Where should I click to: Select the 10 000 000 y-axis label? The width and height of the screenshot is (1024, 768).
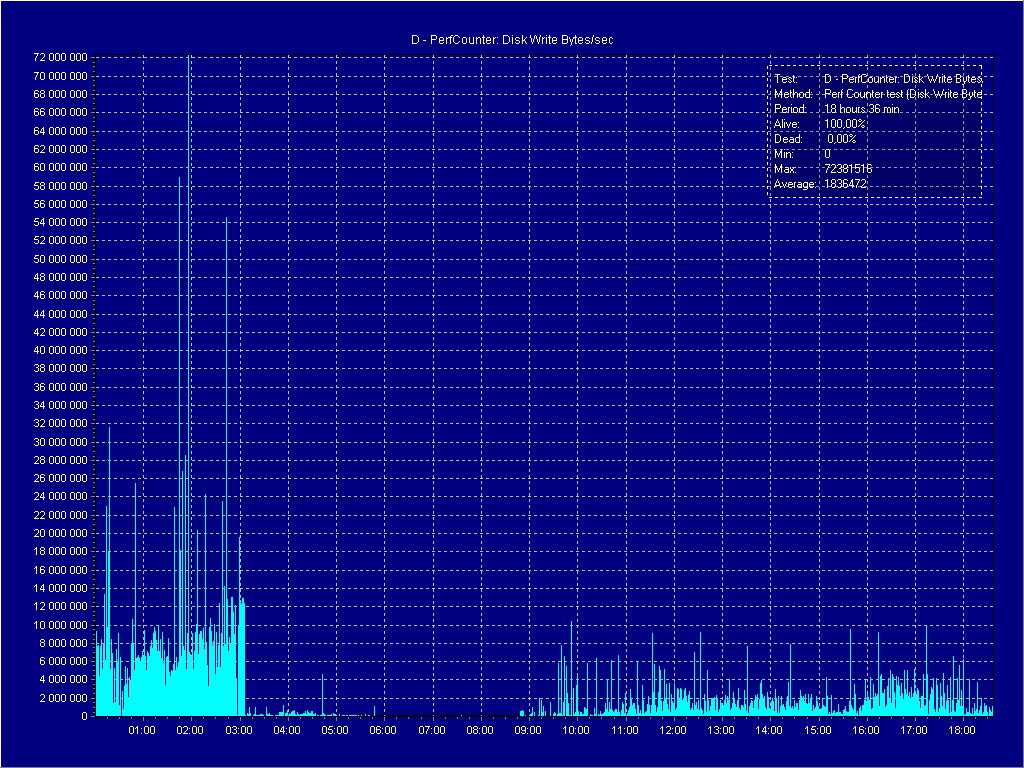coord(60,625)
